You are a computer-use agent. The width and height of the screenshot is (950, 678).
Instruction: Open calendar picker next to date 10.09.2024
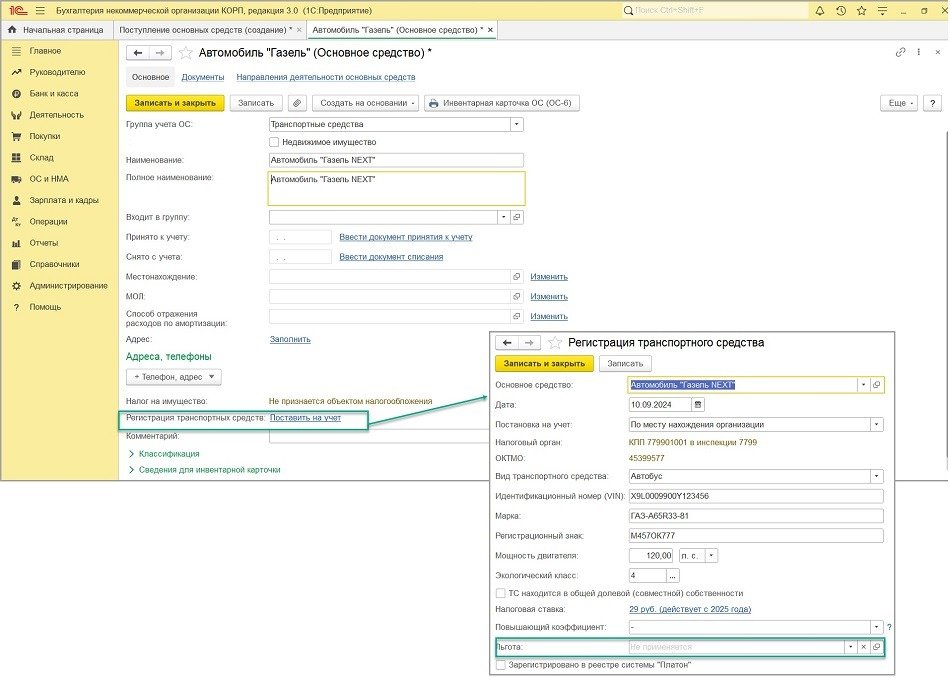pos(698,405)
